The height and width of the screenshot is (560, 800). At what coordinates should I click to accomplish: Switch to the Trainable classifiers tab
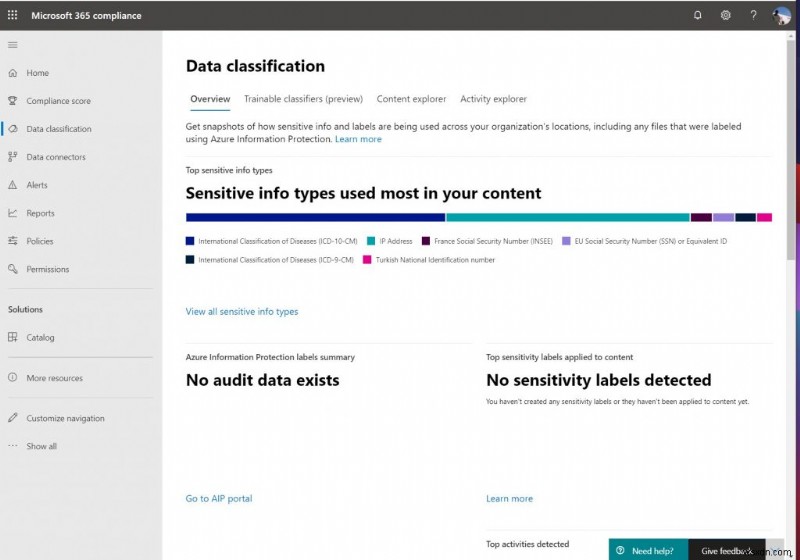[303, 99]
